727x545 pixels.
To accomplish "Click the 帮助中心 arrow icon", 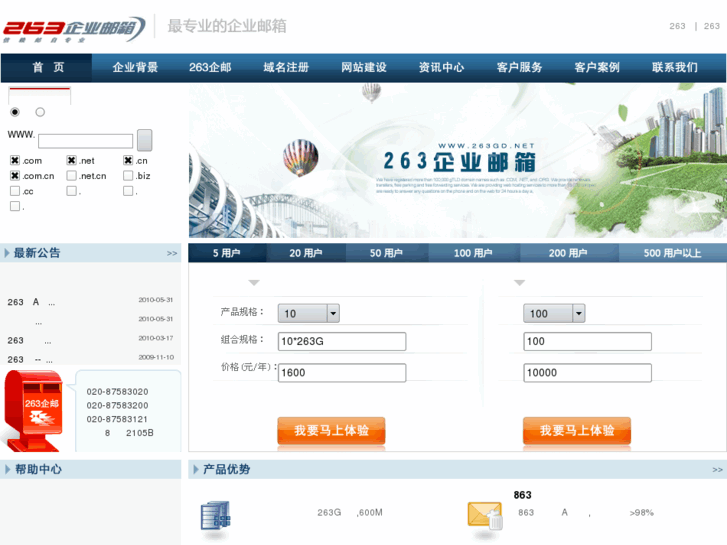I will [x=7, y=469].
